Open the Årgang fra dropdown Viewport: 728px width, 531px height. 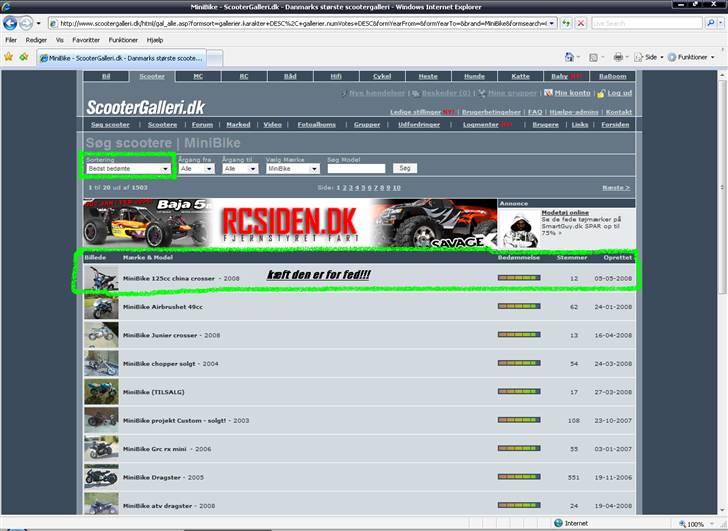point(196,168)
